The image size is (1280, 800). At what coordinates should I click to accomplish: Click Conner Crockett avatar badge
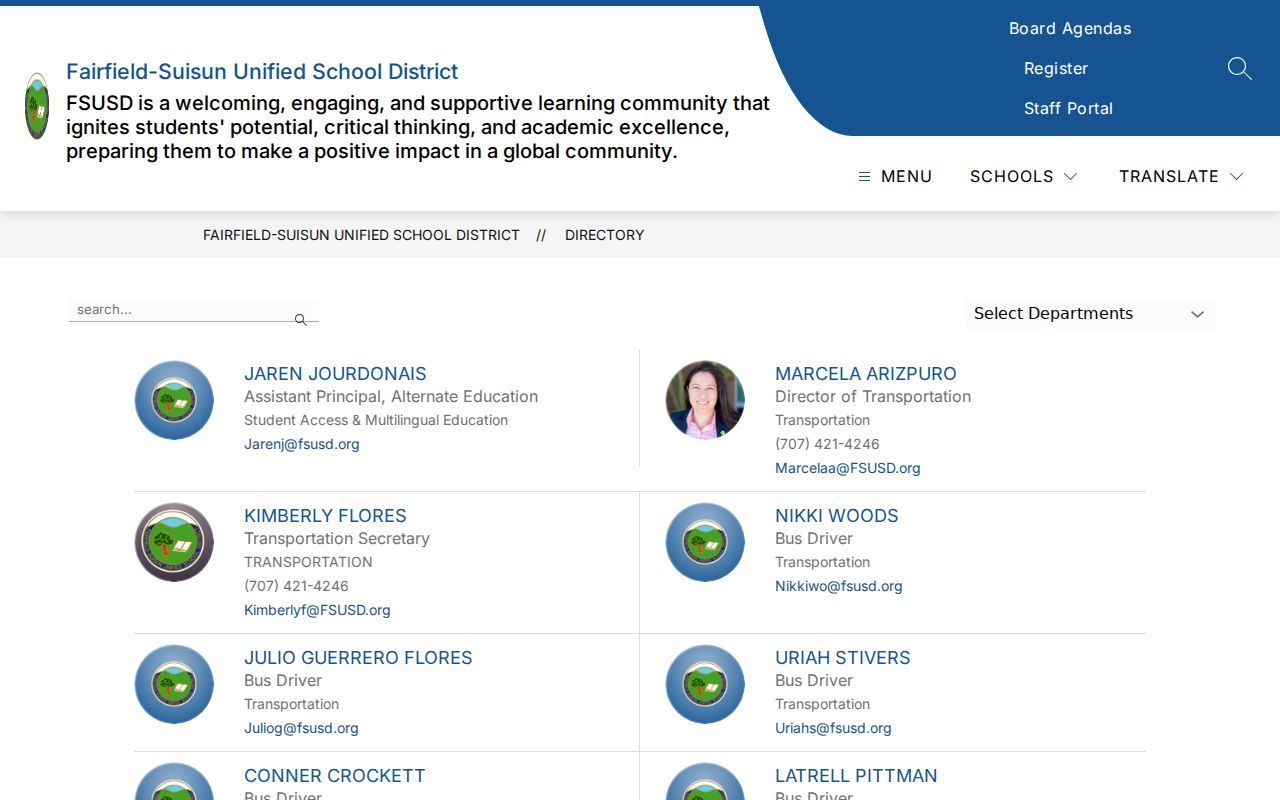coord(174,781)
